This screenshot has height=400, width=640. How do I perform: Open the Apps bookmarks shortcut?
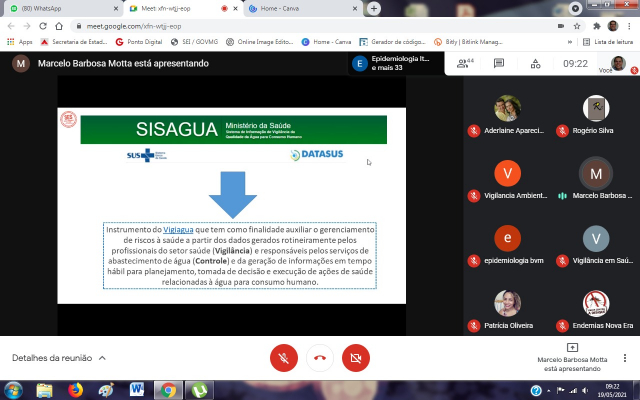pyautogui.click(x=19, y=42)
